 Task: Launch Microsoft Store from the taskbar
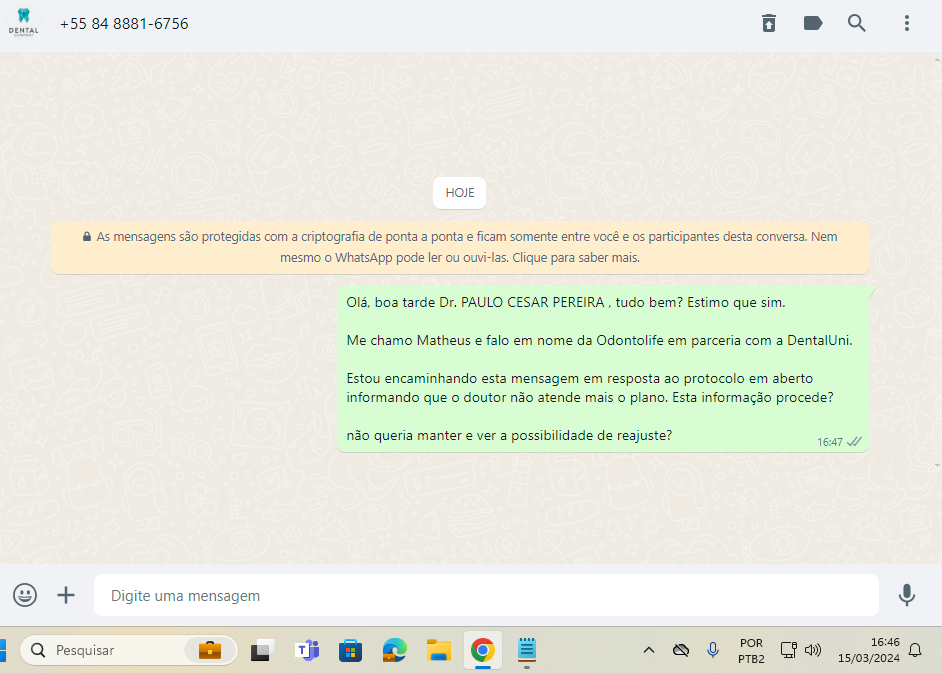tap(350, 650)
